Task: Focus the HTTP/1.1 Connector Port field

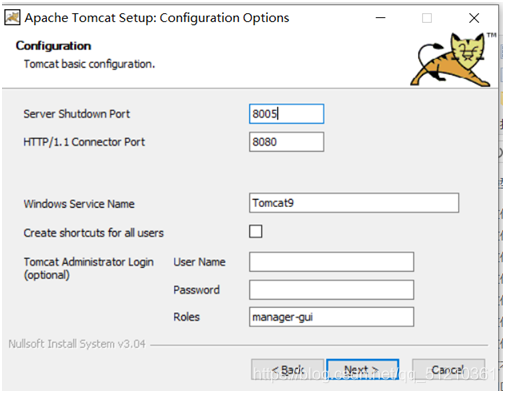Action: [x=286, y=142]
